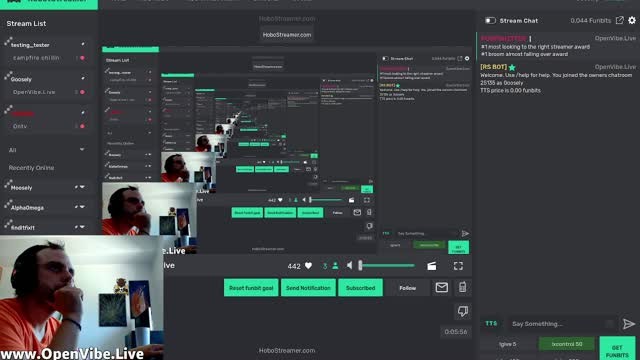Mute the stream with the speaker icon
The image size is (640, 360).
click(x=350, y=266)
